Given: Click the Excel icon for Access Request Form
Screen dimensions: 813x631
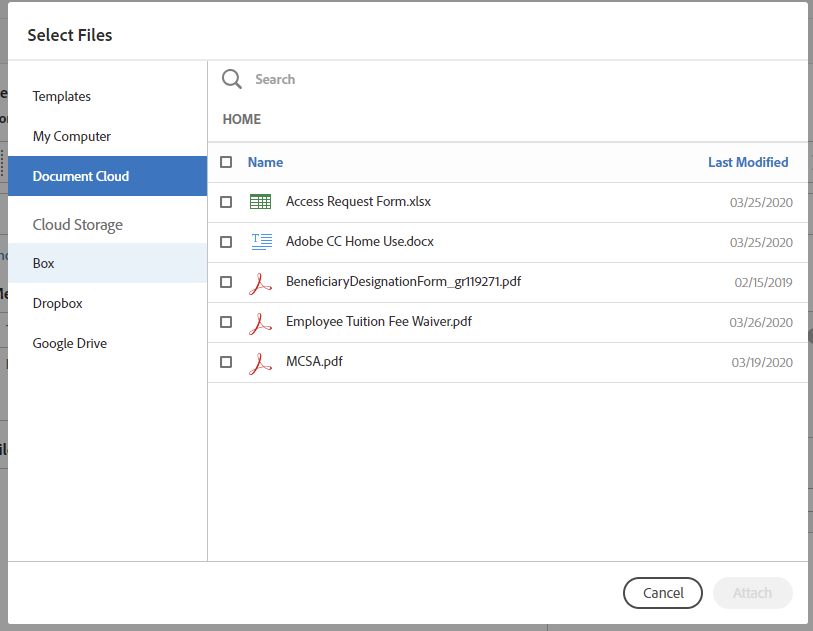Looking at the screenshot, I should [260, 202].
